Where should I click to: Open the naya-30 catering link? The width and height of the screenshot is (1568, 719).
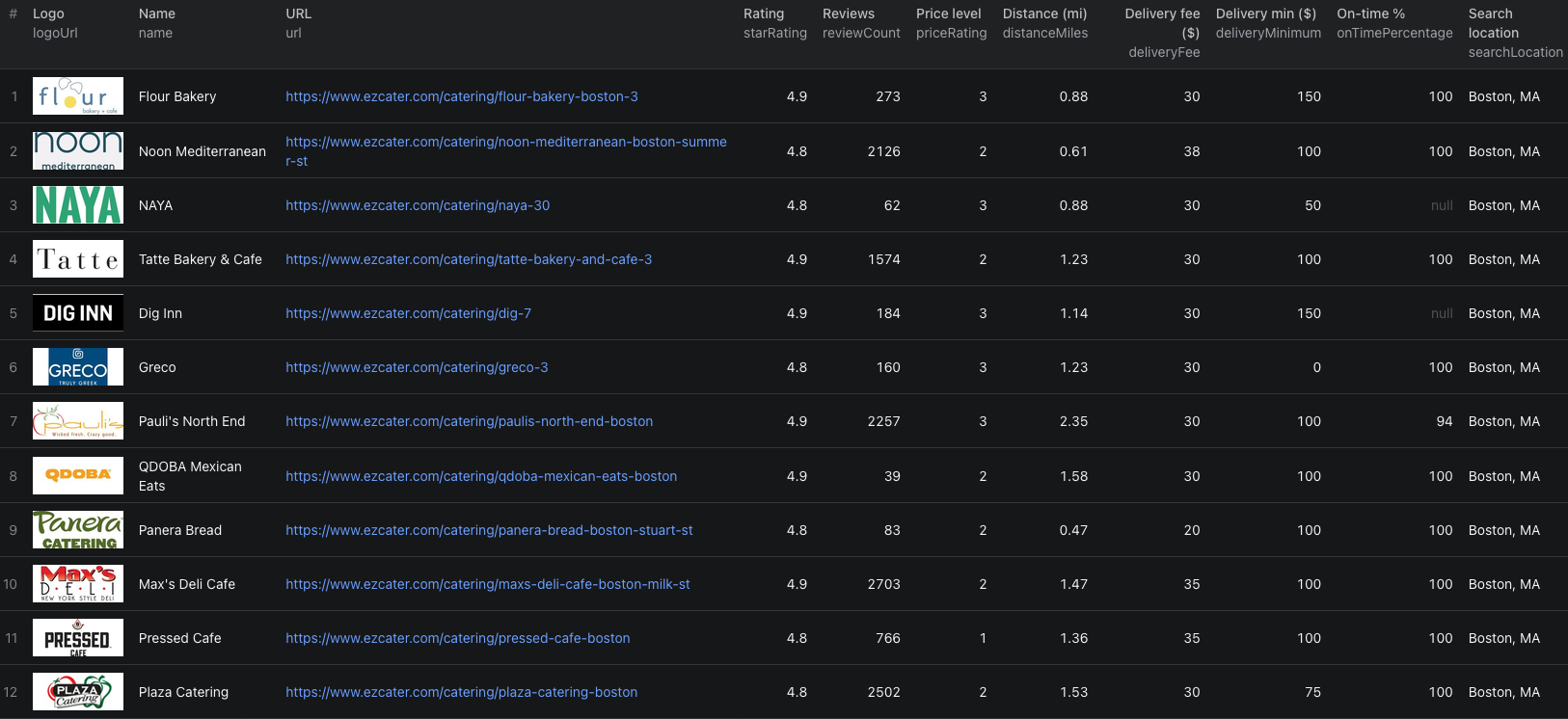(x=418, y=205)
